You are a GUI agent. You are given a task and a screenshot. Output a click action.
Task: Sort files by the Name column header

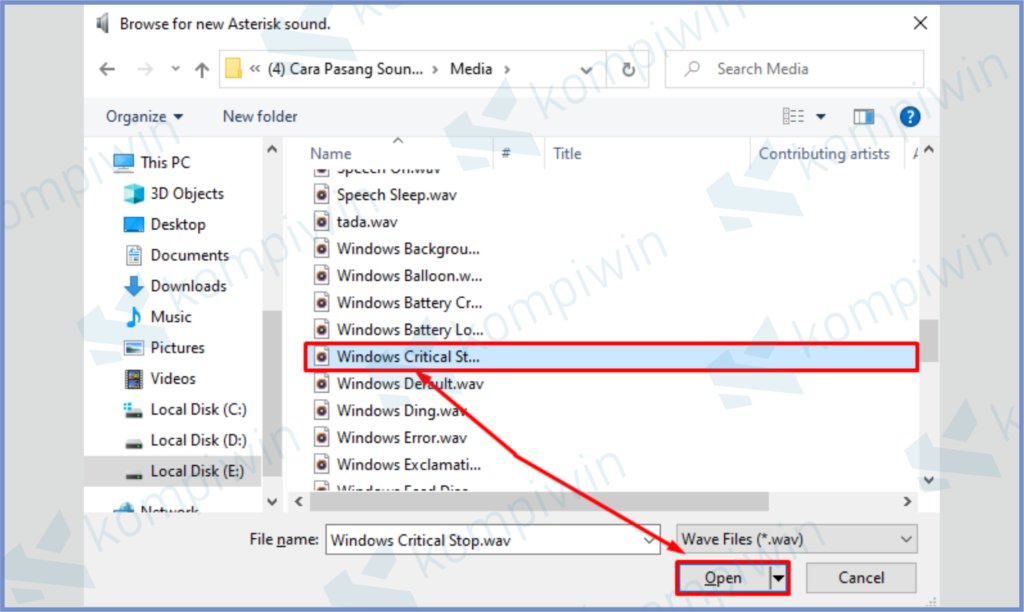pos(330,153)
